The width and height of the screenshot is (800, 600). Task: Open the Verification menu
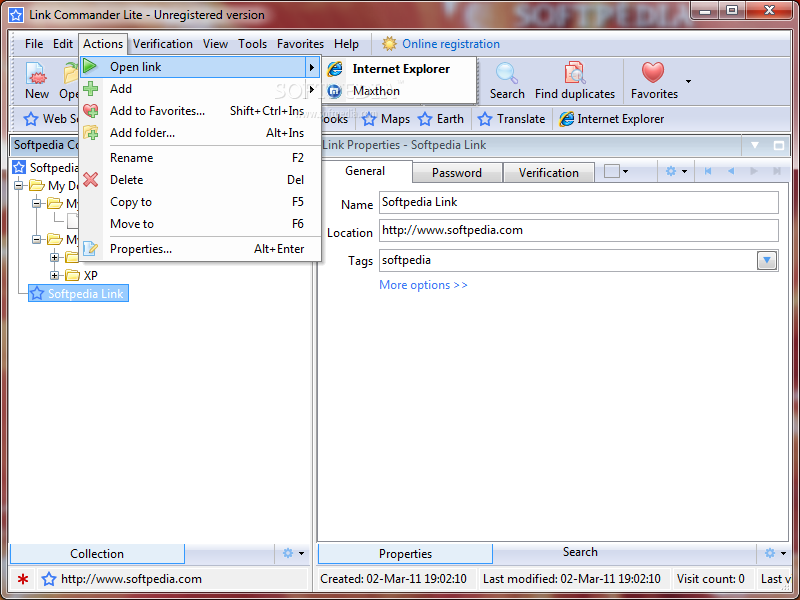click(x=163, y=44)
